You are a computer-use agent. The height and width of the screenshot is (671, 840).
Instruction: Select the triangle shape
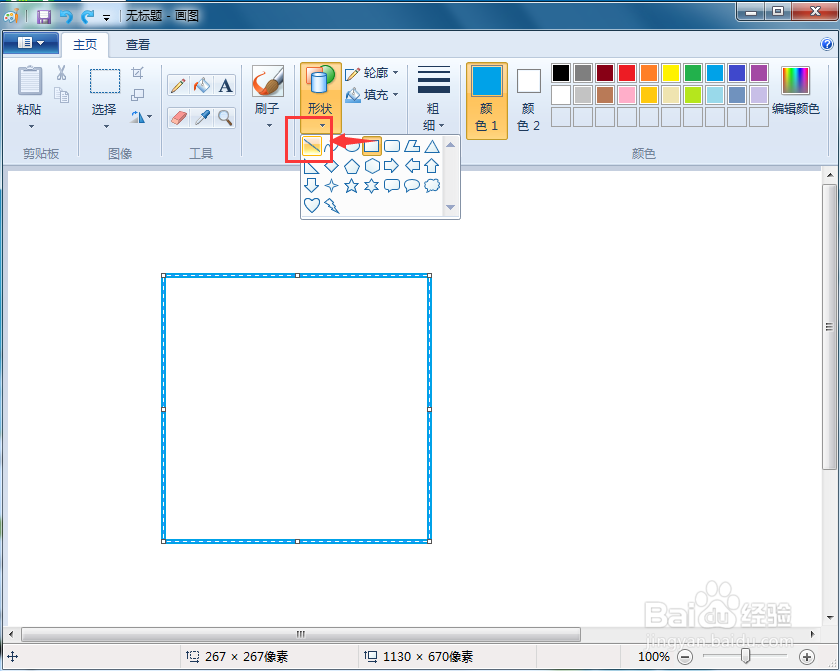tap(432, 146)
